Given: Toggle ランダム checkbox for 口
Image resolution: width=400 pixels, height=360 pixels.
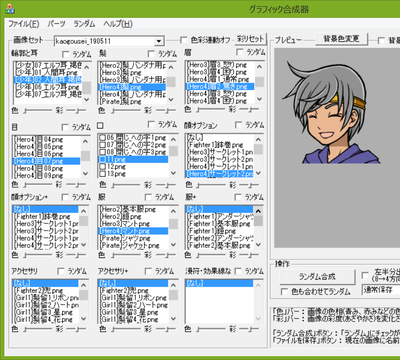Looking at the screenshot, I should 151,124.
